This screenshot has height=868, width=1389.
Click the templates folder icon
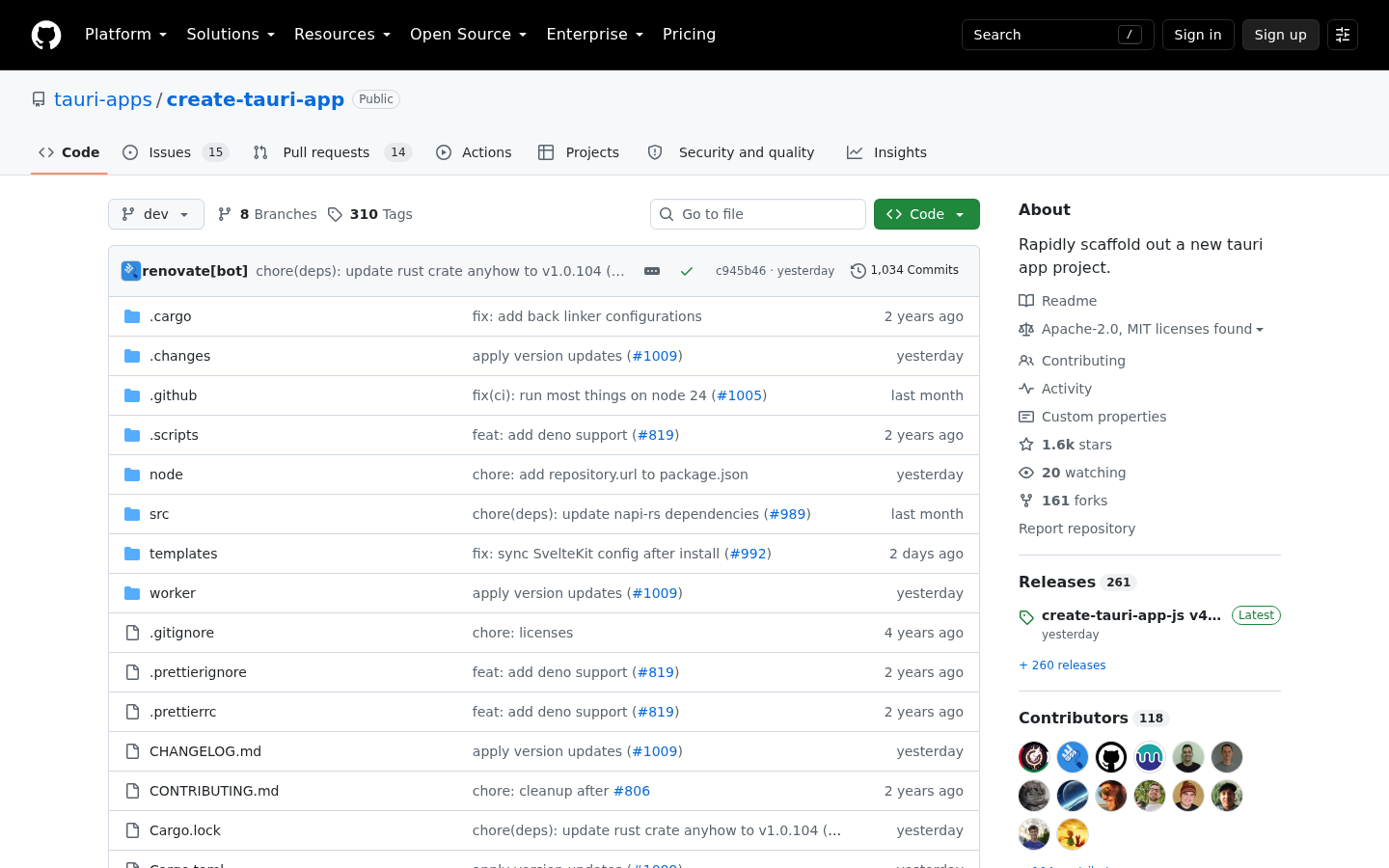pos(132,554)
